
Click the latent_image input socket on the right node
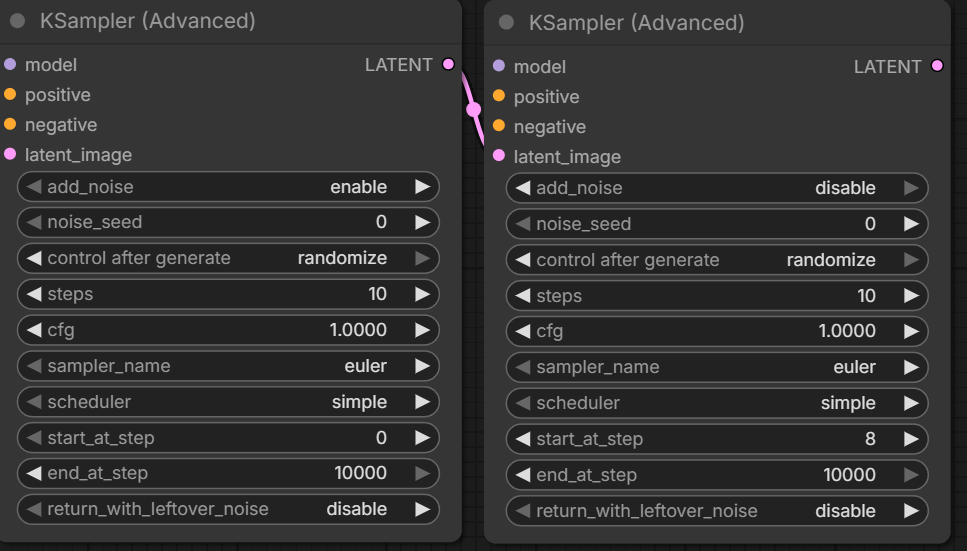click(x=499, y=155)
